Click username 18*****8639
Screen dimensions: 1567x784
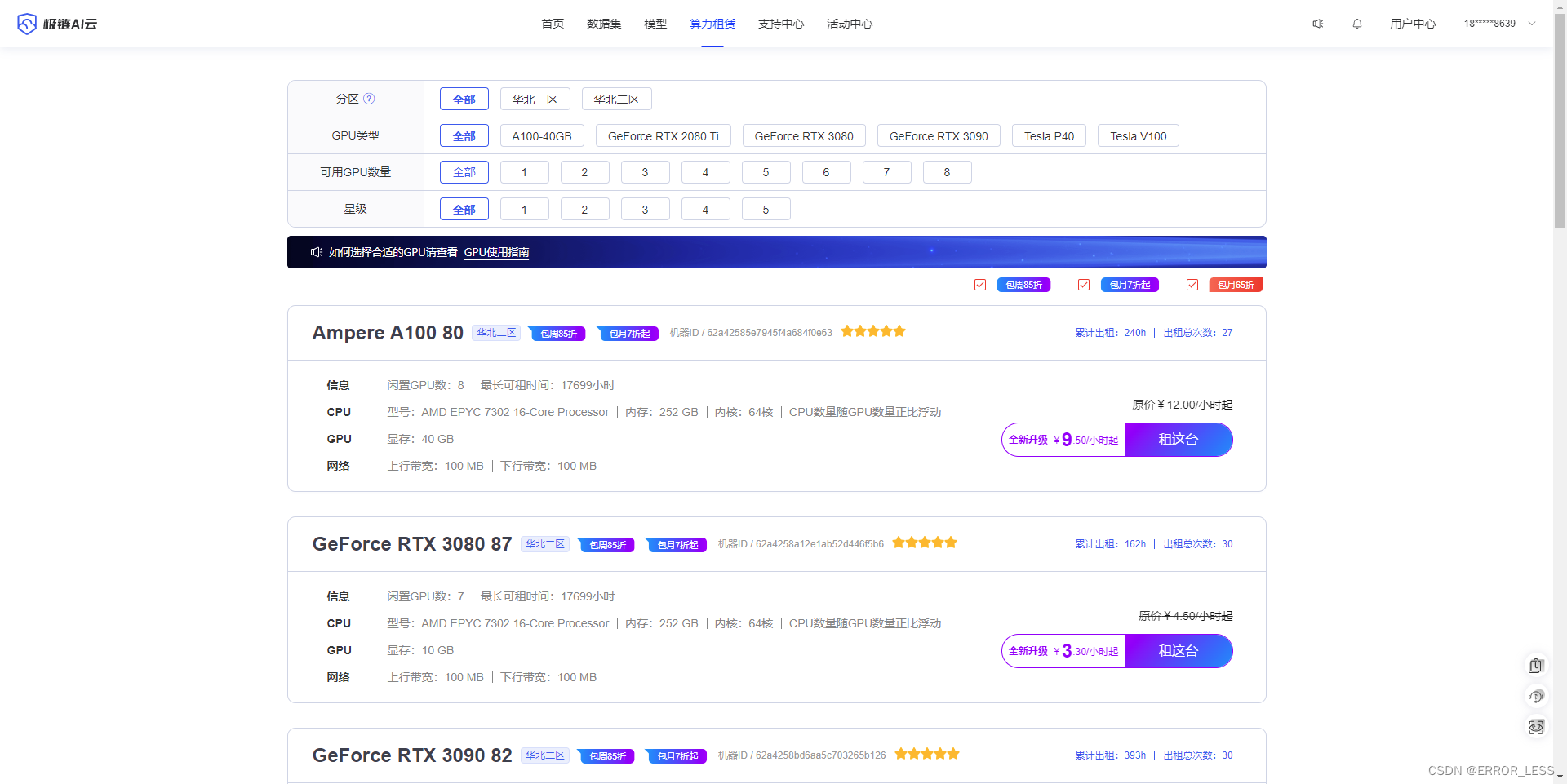pyautogui.click(x=1489, y=24)
